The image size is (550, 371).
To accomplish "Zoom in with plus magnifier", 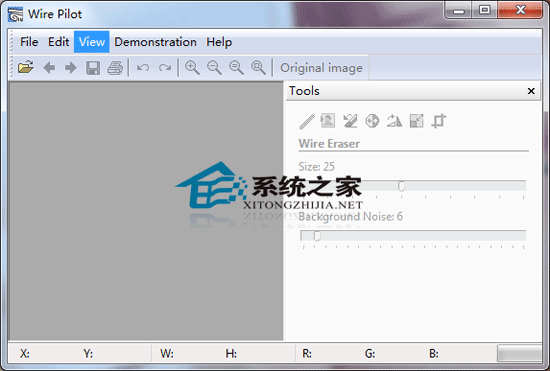I will (x=192, y=67).
